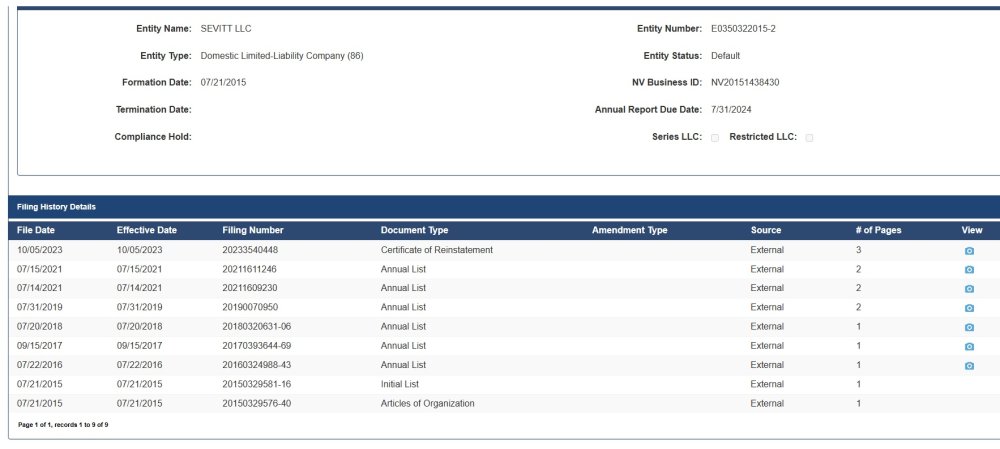
Task: View the 07/20/2018 Annual List document
Action: pos(968,327)
